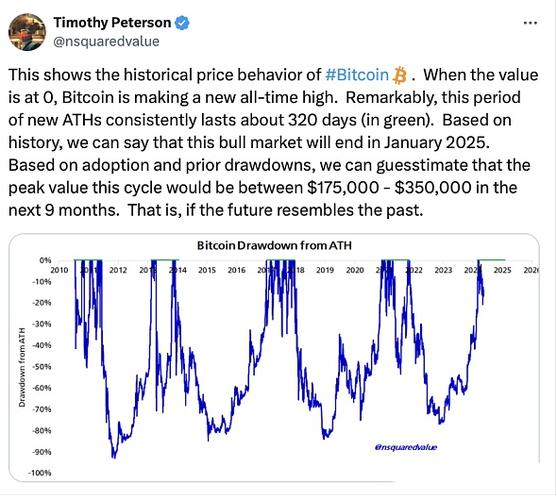Click the Bitcoin emoji icon
The image size is (557, 500).
(399, 75)
